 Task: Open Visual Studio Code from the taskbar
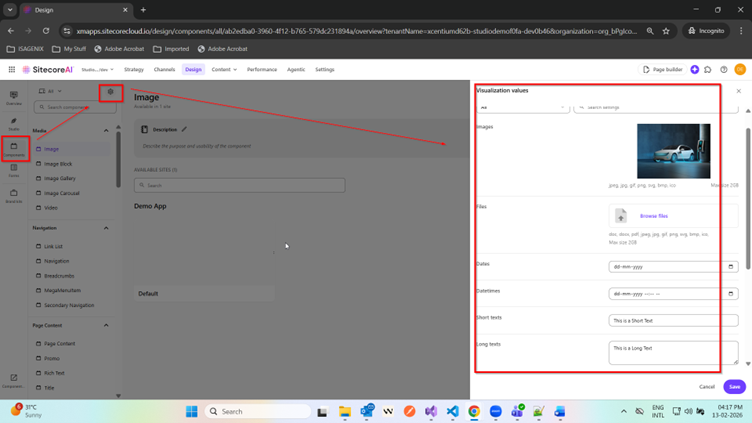click(x=452, y=411)
